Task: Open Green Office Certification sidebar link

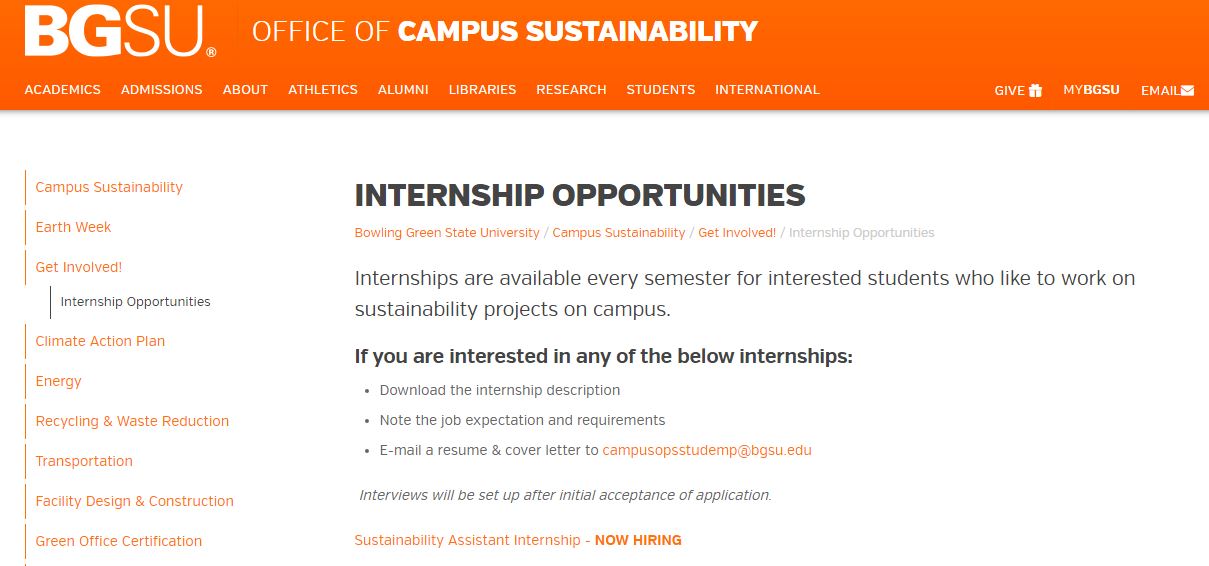Action: point(118,541)
